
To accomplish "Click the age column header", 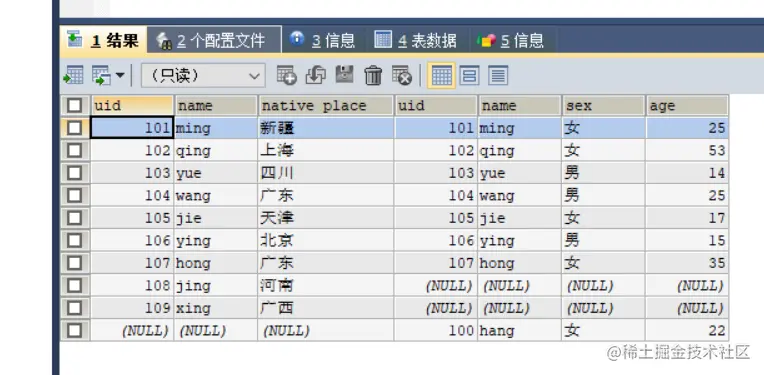I will (x=687, y=106).
